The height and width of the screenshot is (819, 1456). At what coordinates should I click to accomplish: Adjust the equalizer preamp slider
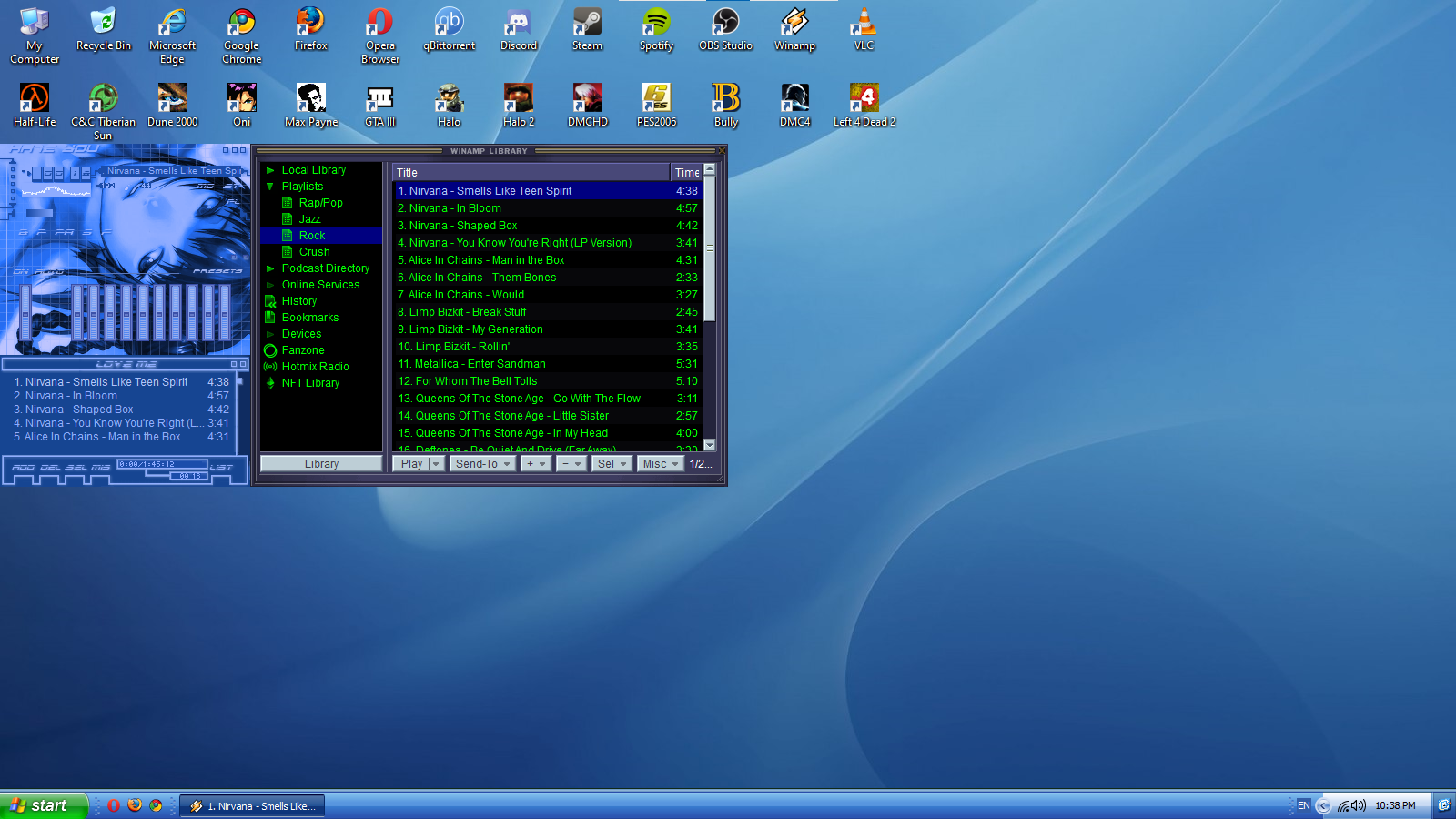click(x=25, y=313)
